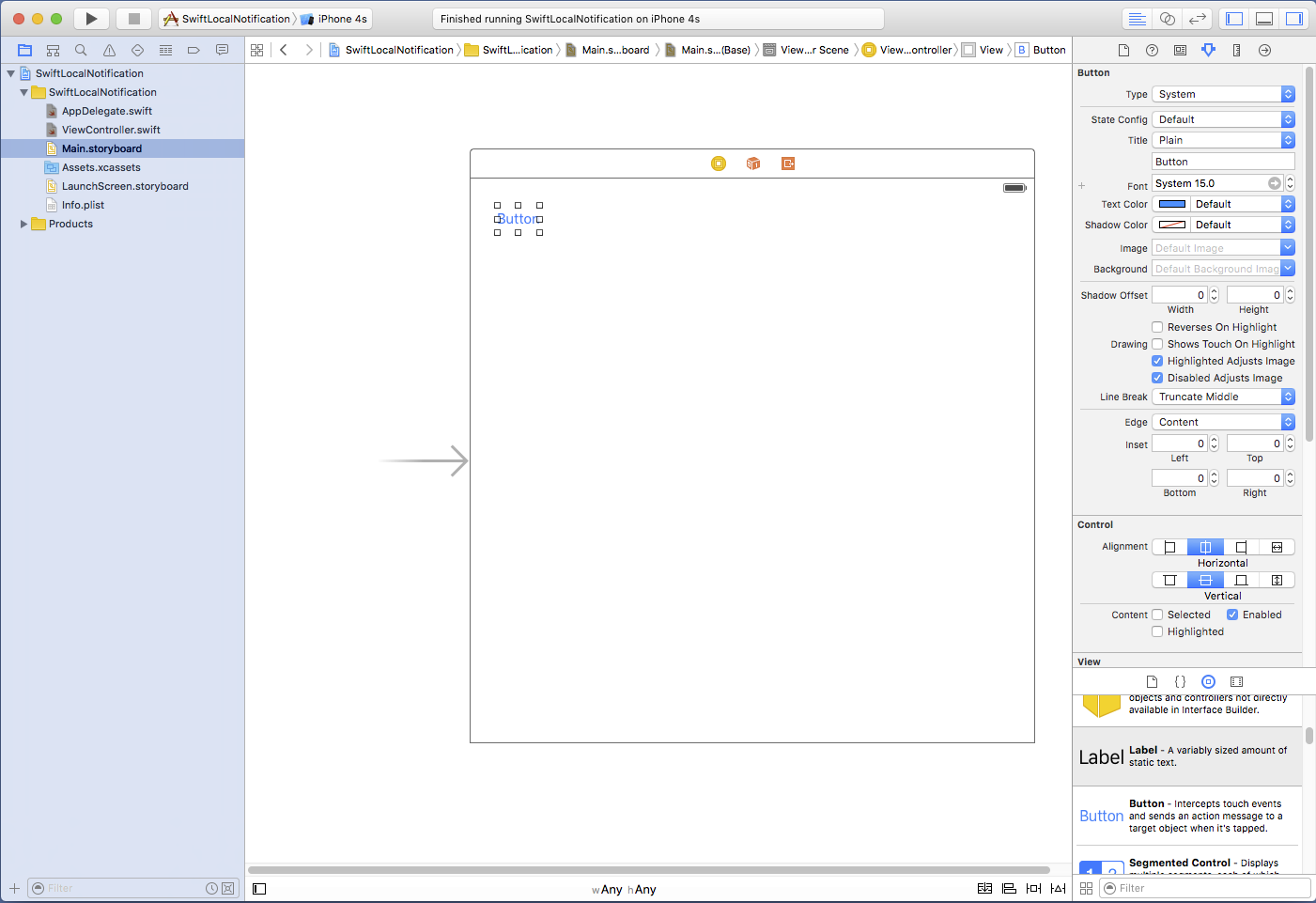Select the Button on the canvas
Image resolution: width=1316 pixels, height=903 pixels.
(x=518, y=219)
